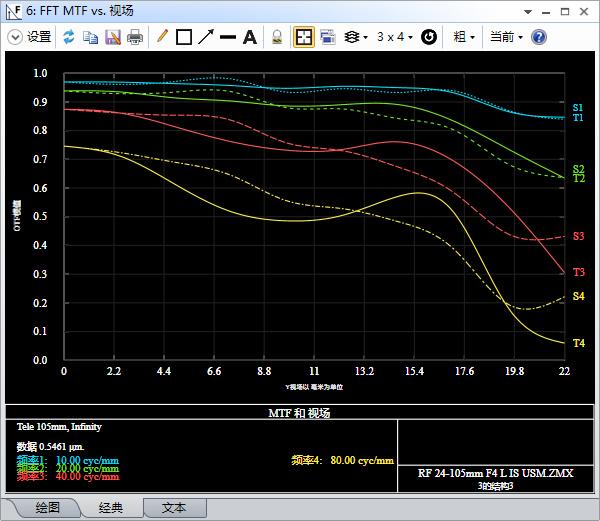Viewport: 600px width, 521px height.
Task: Toggle the window lock icon
Action: coord(277,37)
